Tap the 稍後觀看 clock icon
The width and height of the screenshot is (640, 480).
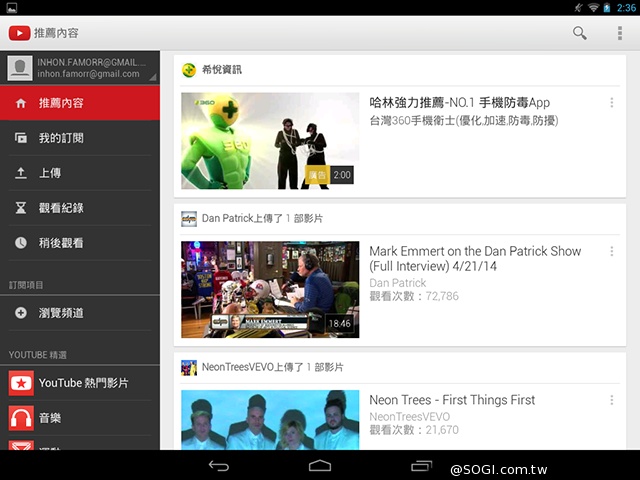click(x=21, y=243)
